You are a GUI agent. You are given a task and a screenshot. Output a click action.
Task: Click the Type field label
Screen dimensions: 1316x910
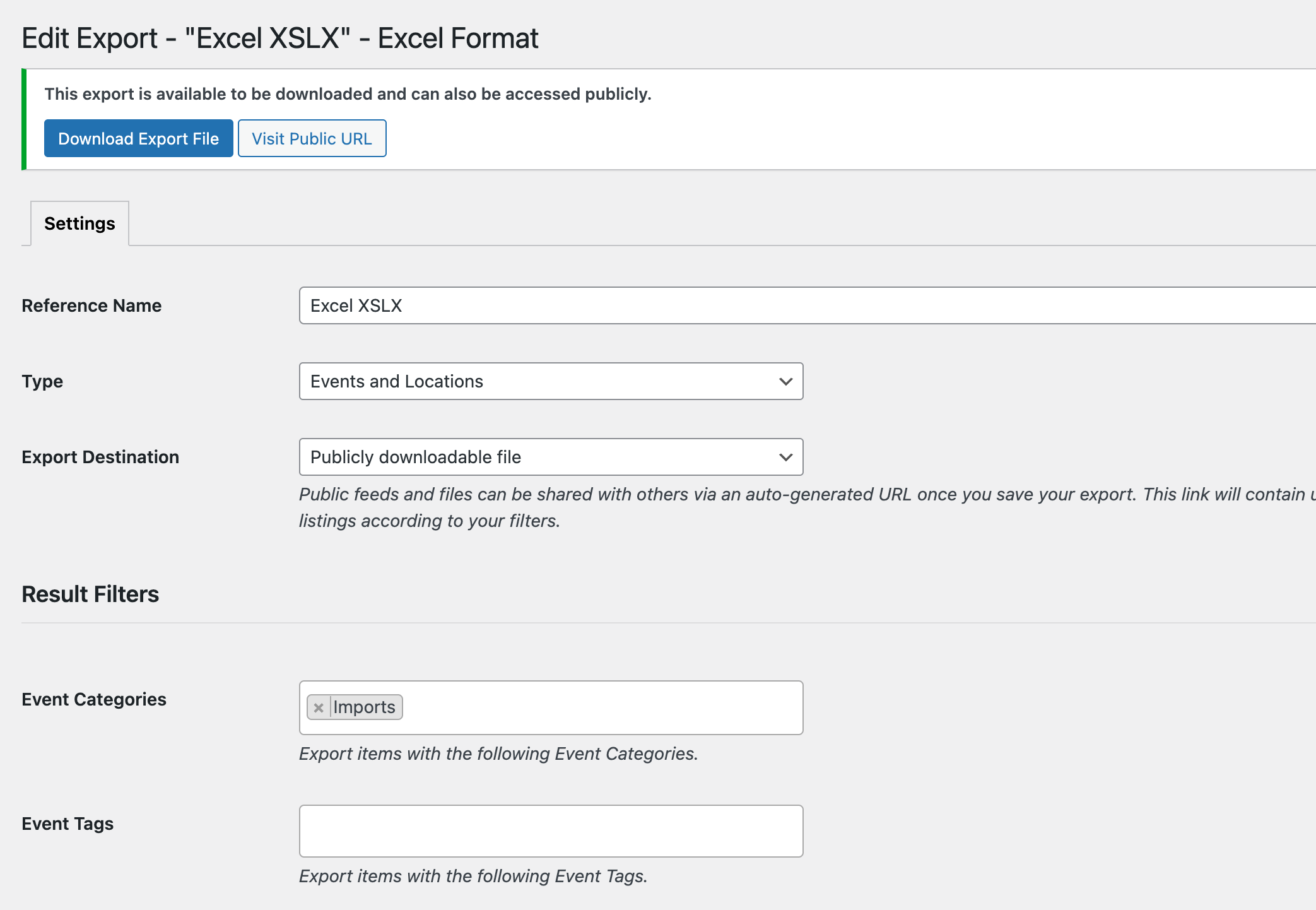[42, 381]
